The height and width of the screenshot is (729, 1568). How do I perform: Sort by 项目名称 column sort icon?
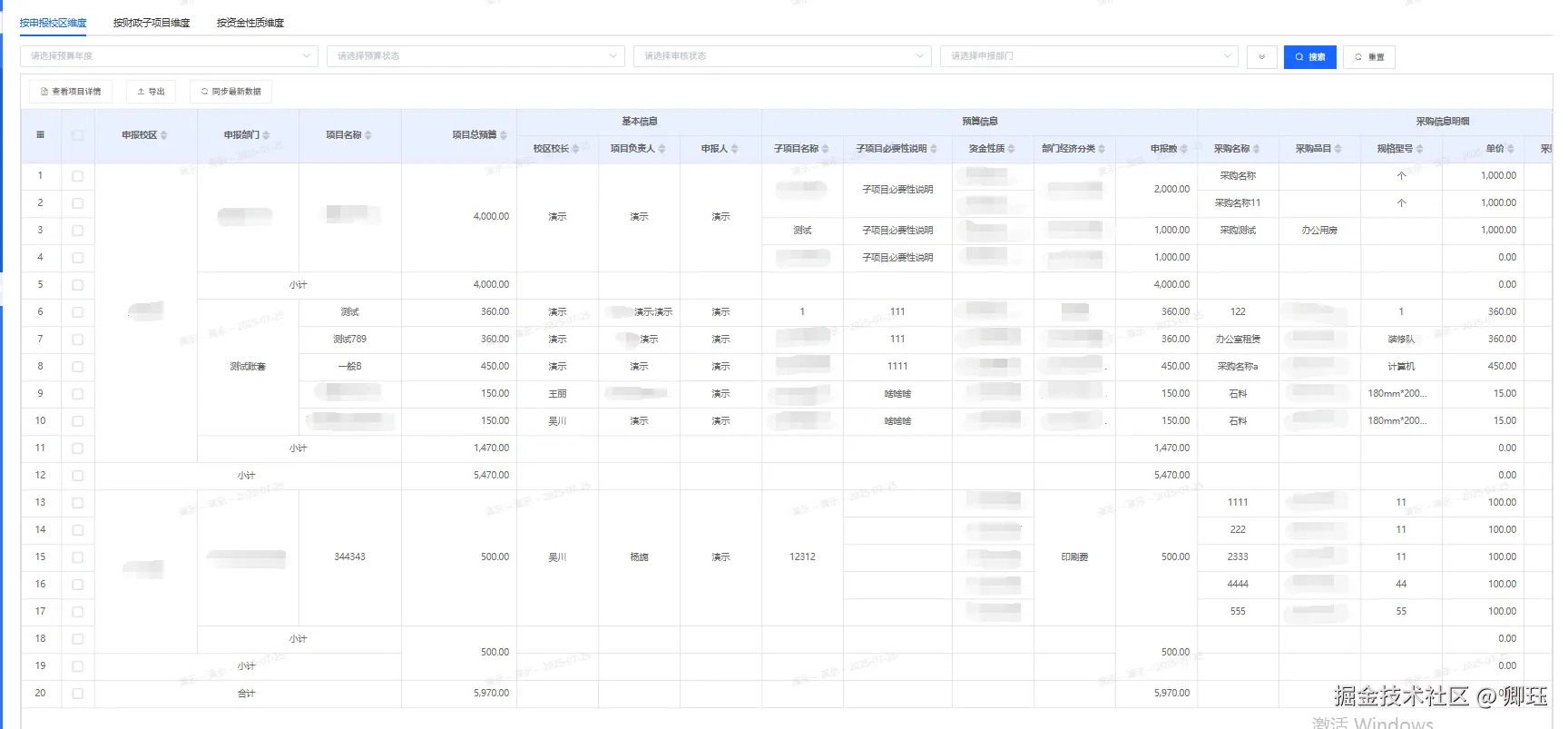click(368, 135)
